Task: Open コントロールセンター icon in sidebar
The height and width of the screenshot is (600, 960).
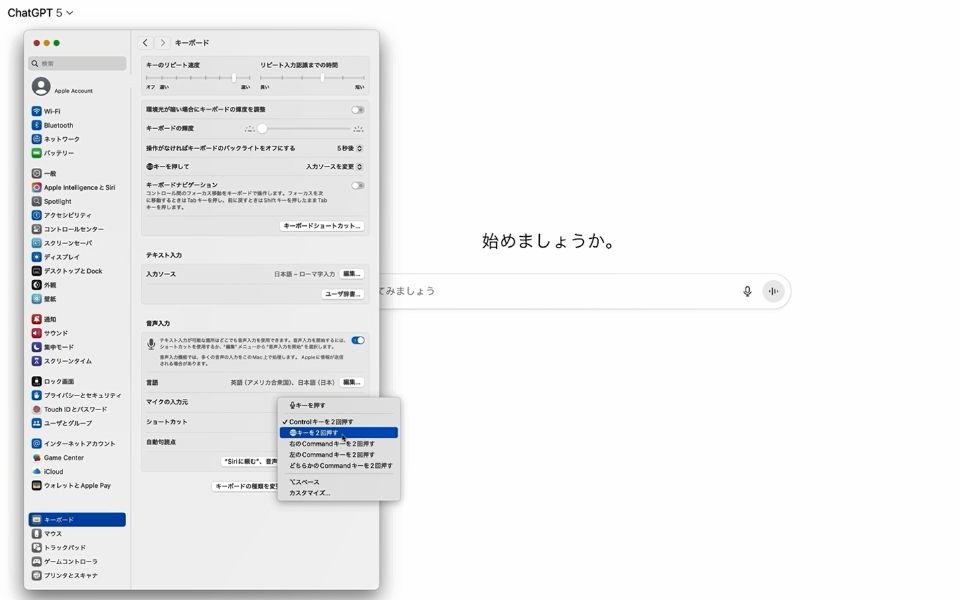Action: 37,229
